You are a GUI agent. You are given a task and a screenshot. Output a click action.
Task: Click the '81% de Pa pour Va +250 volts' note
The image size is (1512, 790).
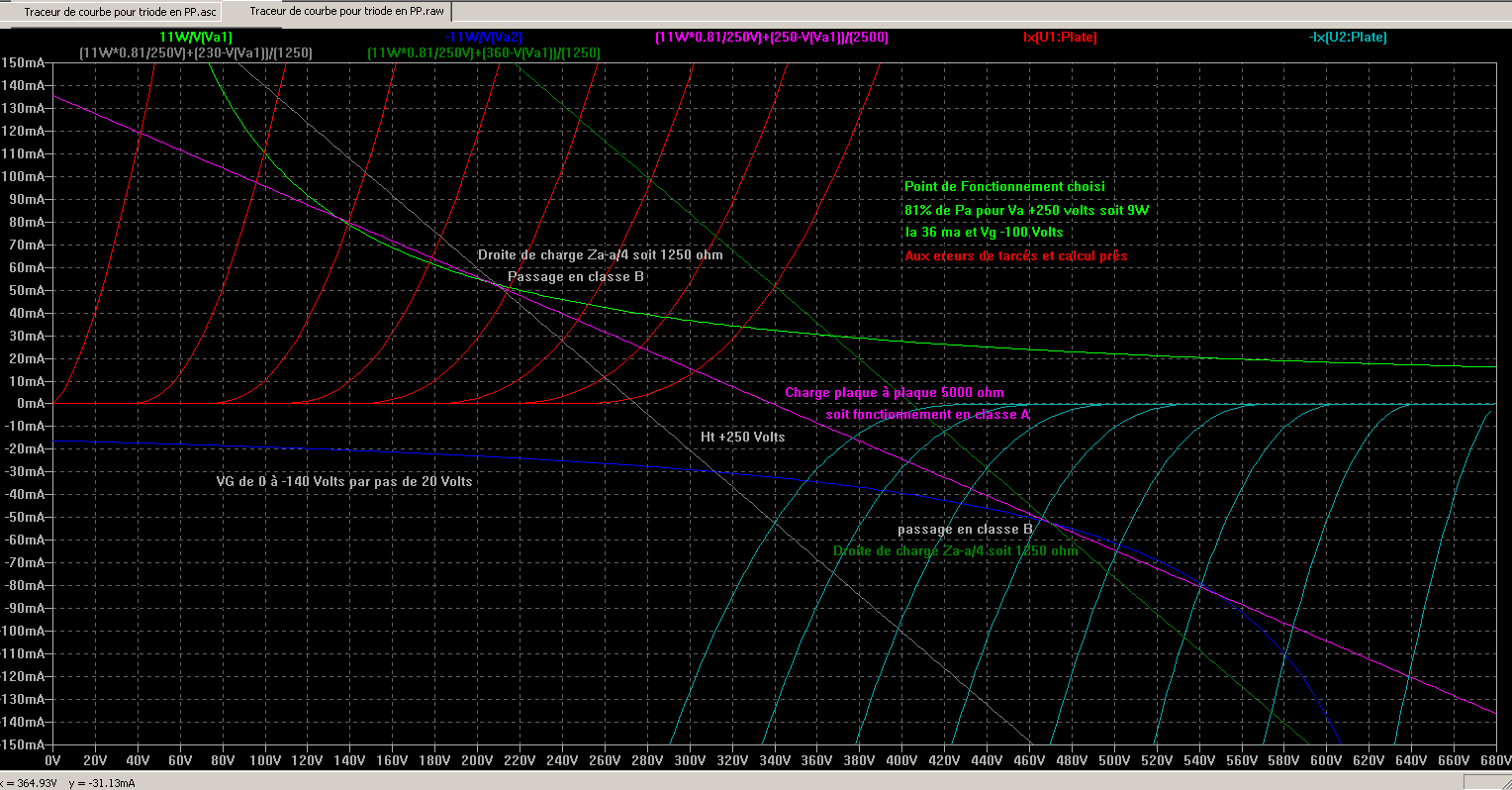pyautogui.click(x=1026, y=210)
